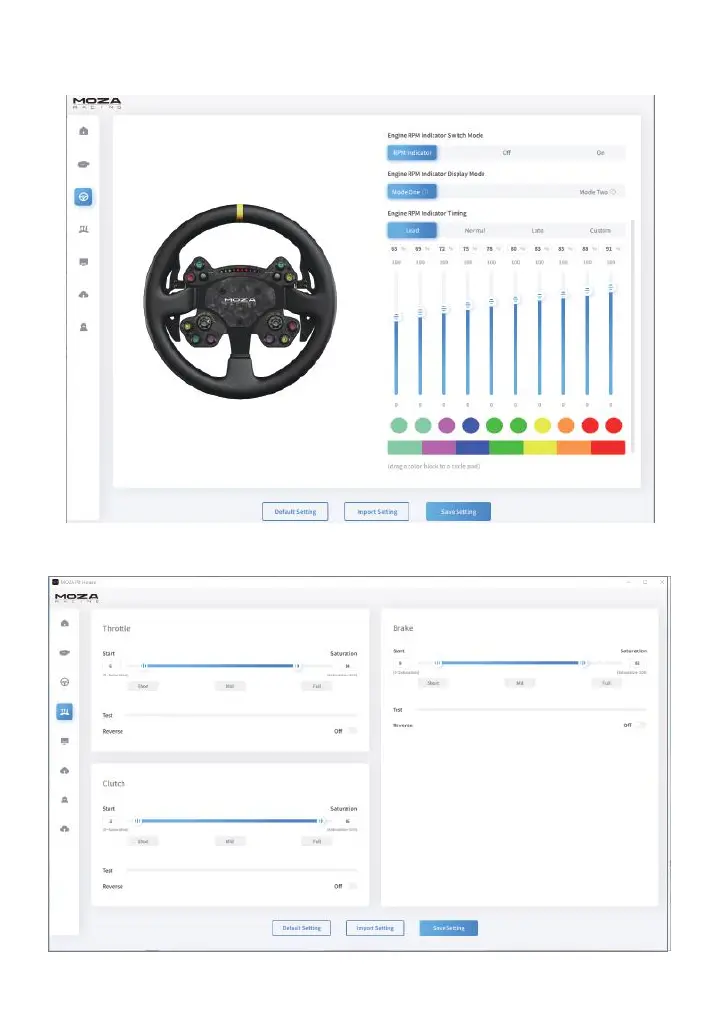Viewport: 719px width, 1021px height.
Task: Open dashboard display icon in upper window sidebar
Action: [x=83, y=262]
